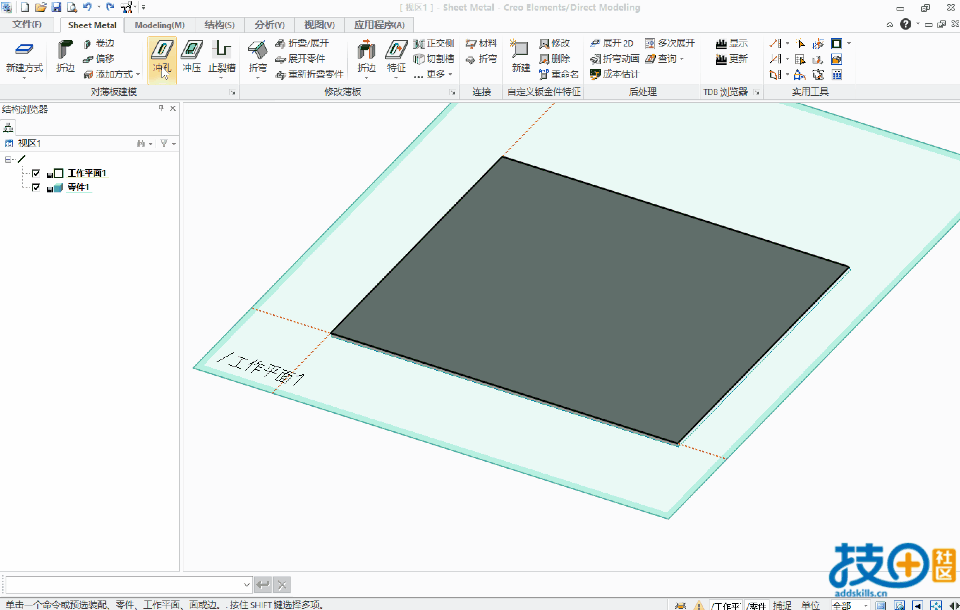Open the 添加方式 dropdown
The height and width of the screenshot is (610, 960).
(x=112, y=74)
